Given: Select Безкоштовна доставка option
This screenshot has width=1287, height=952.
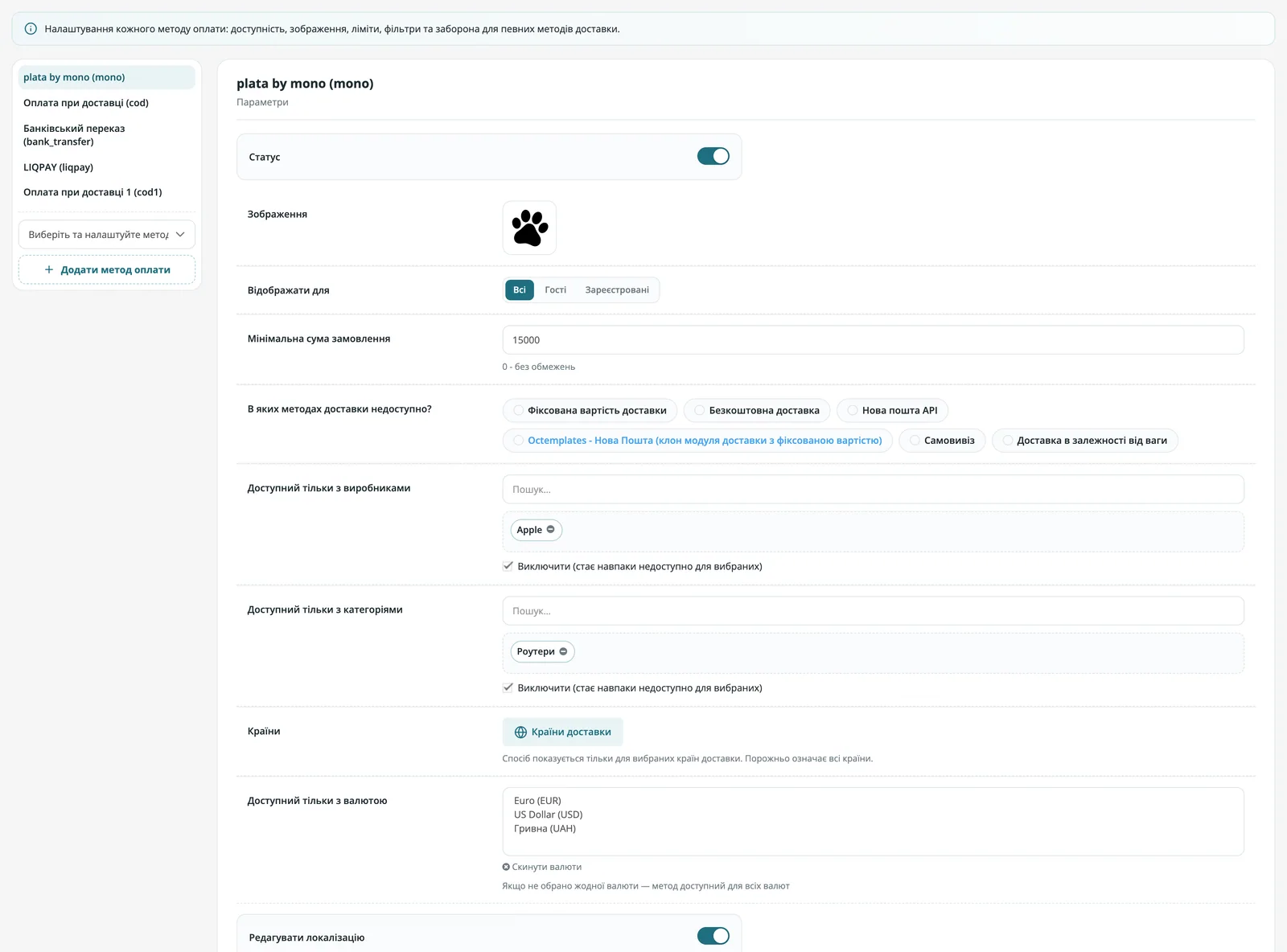Looking at the screenshot, I should point(757,410).
